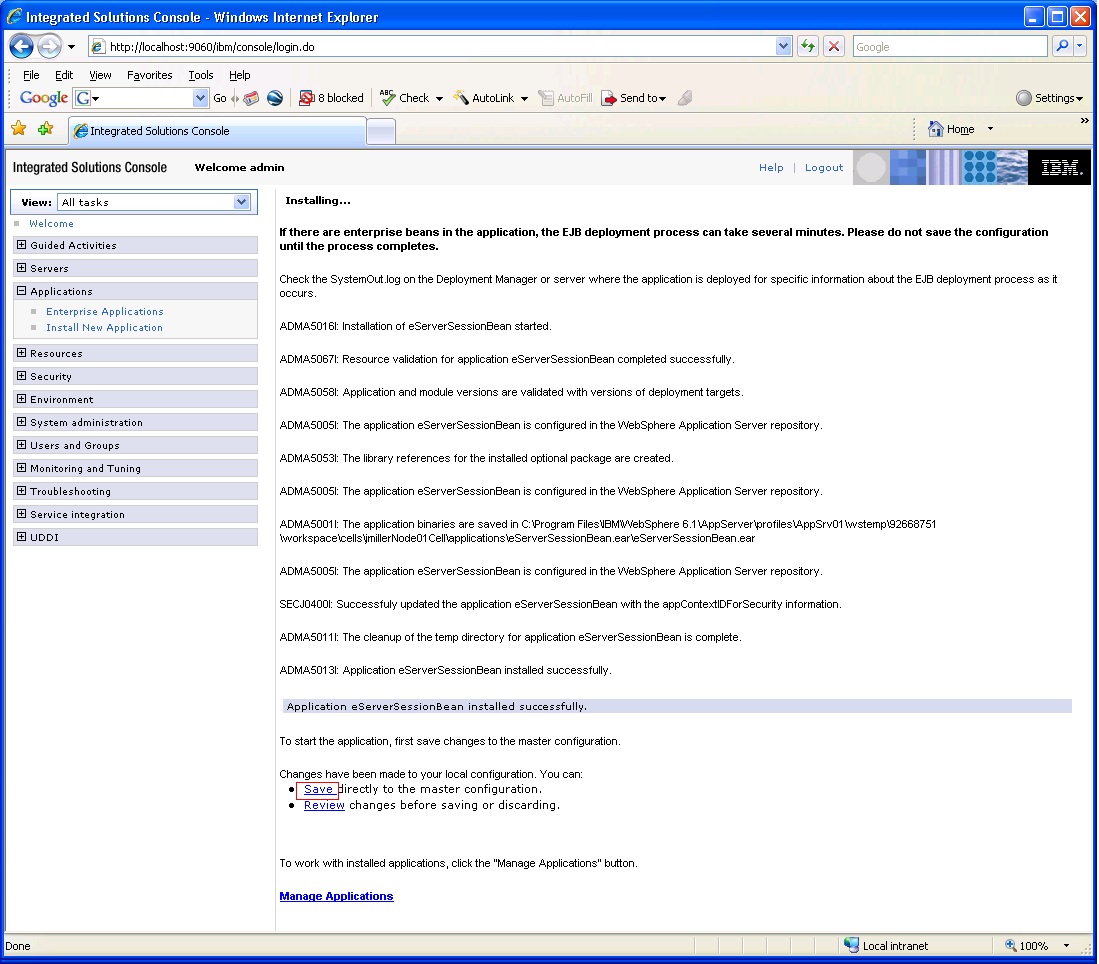The width and height of the screenshot is (1099, 964).
Task: Open the Favorites menu
Action: tap(149, 75)
